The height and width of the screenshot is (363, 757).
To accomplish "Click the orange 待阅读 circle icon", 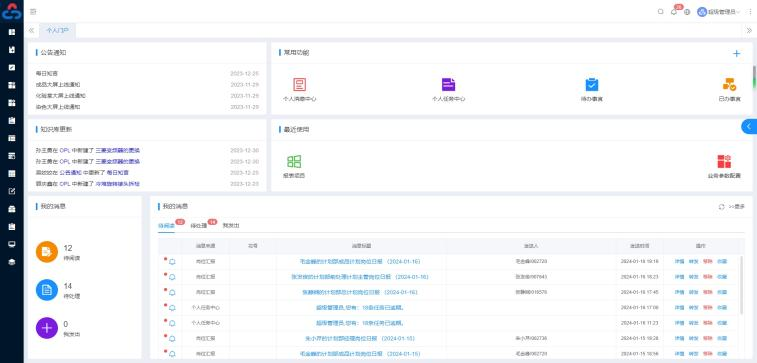I will coord(47,252).
